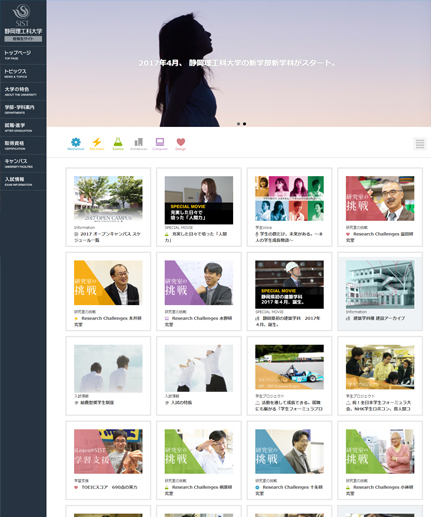
Task: Open the トピックス sidebar menu item
Action: point(23,73)
